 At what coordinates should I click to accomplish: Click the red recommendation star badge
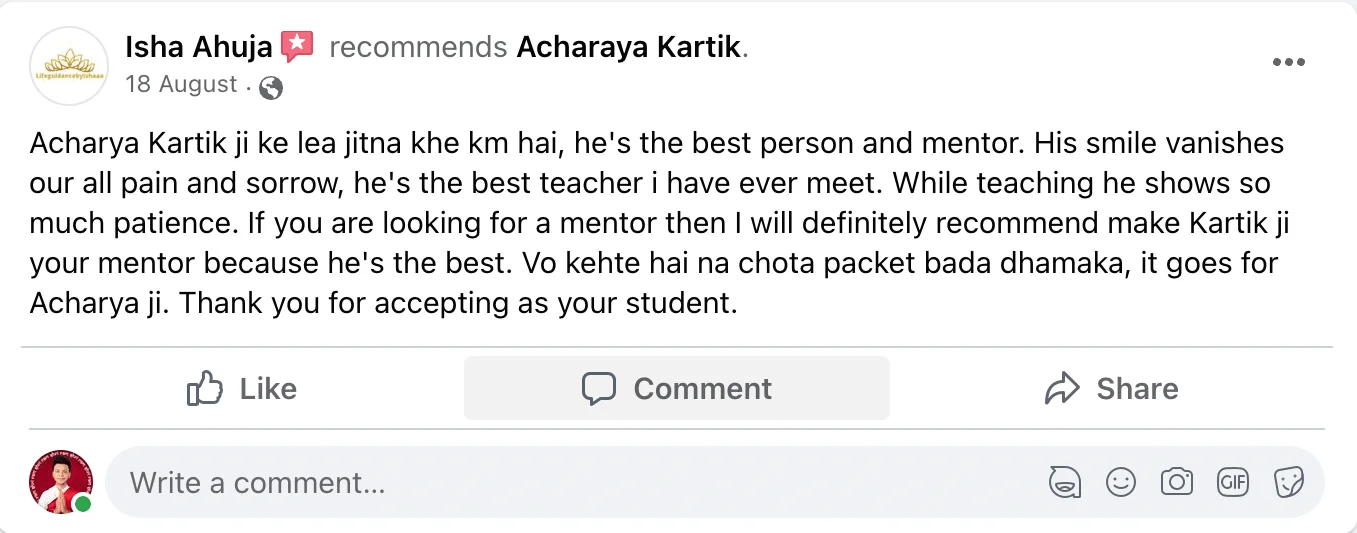point(297,46)
